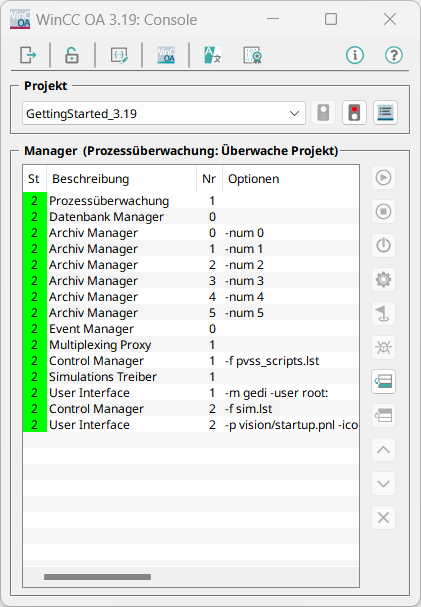
Task: Click the X delete manager icon
Action: click(383, 518)
